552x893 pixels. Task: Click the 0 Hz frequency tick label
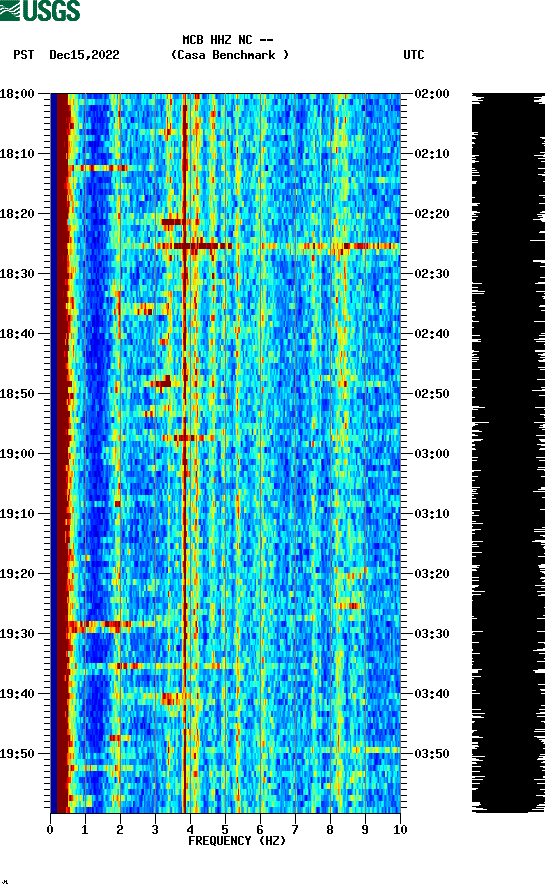(x=50, y=830)
